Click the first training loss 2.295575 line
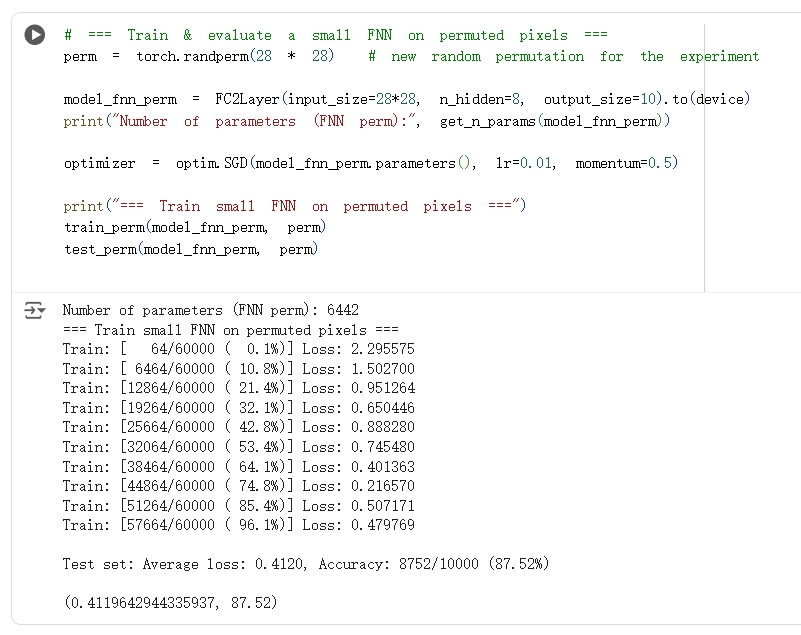Viewport: 801px width, 635px height. (238, 349)
